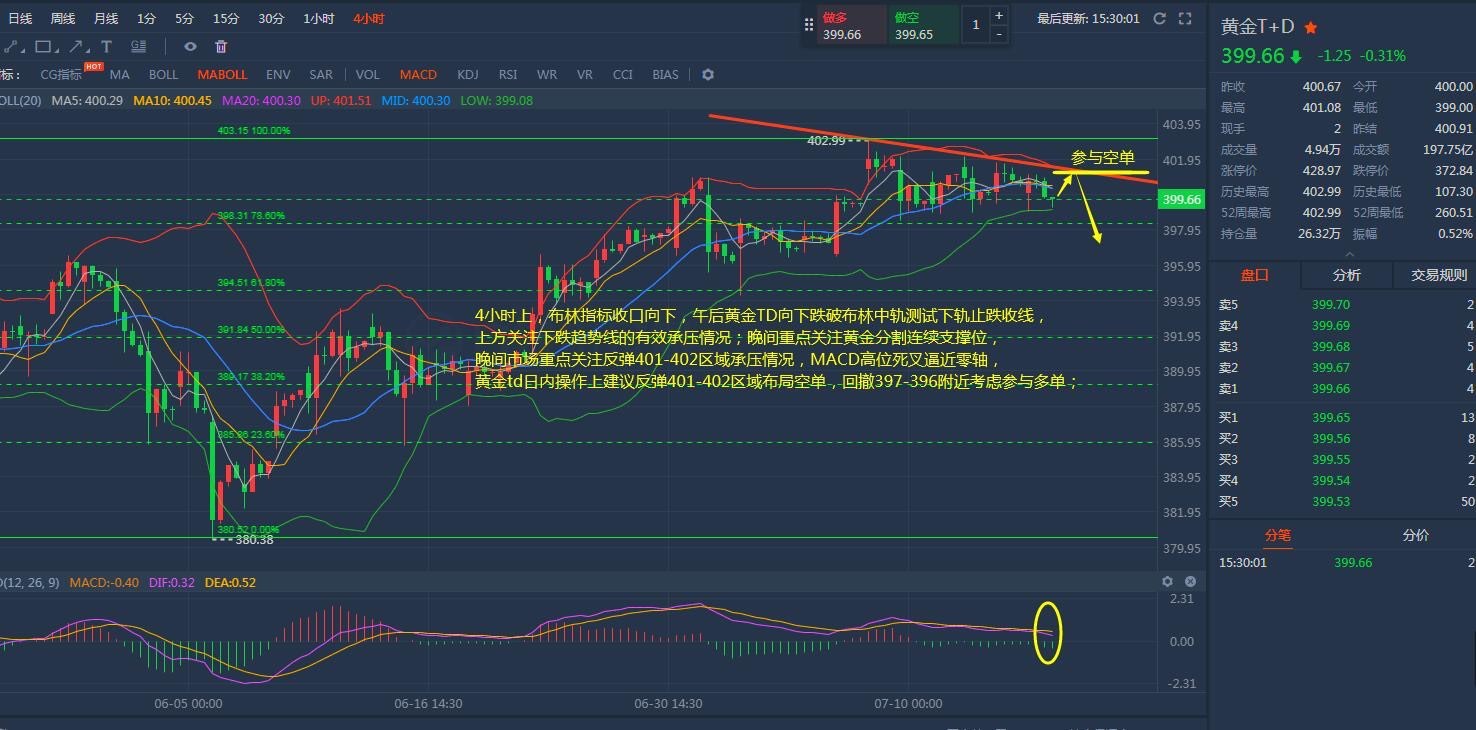Refresh chart data
Screen dimensions: 1476x730
point(1160,18)
